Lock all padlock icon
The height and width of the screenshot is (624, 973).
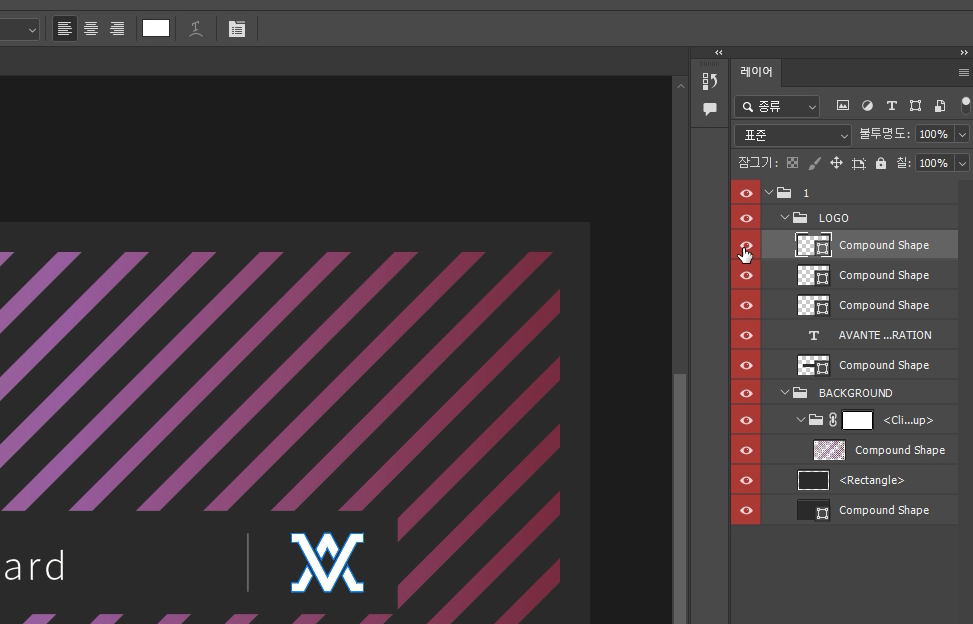coord(881,163)
